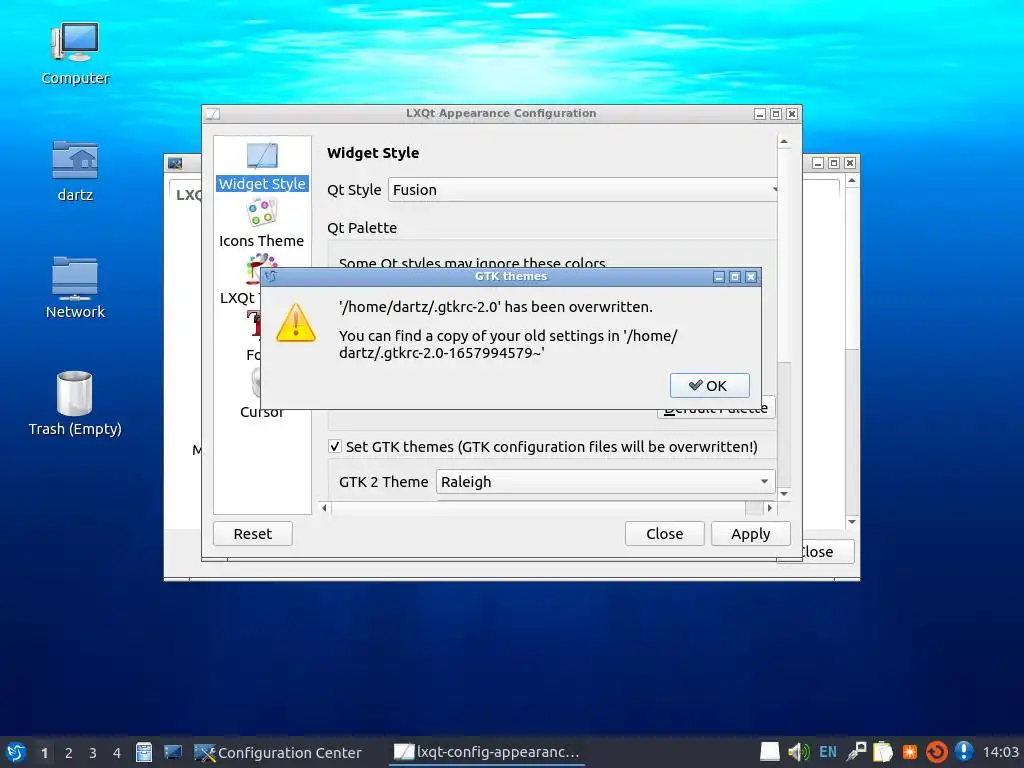Click the white square tray icon
The width and height of the screenshot is (1024, 768).
point(770,752)
